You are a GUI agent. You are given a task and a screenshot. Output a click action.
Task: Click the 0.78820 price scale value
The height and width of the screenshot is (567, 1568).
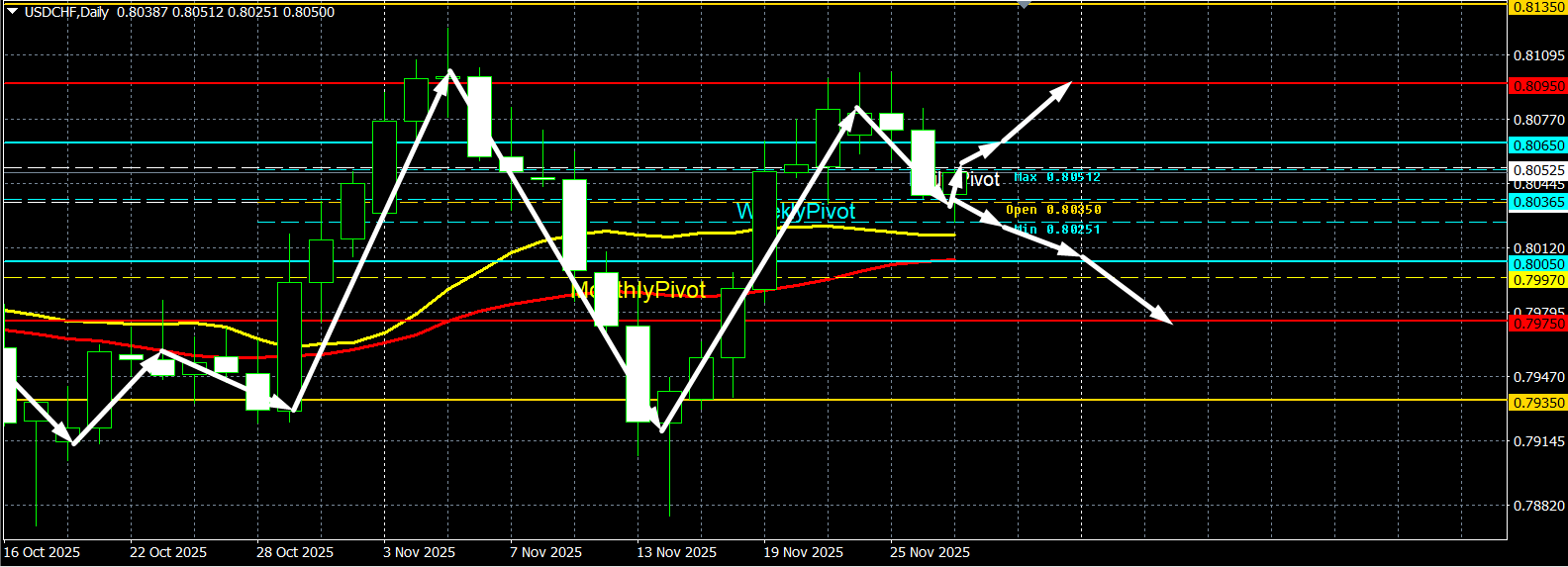(1539, 506)
